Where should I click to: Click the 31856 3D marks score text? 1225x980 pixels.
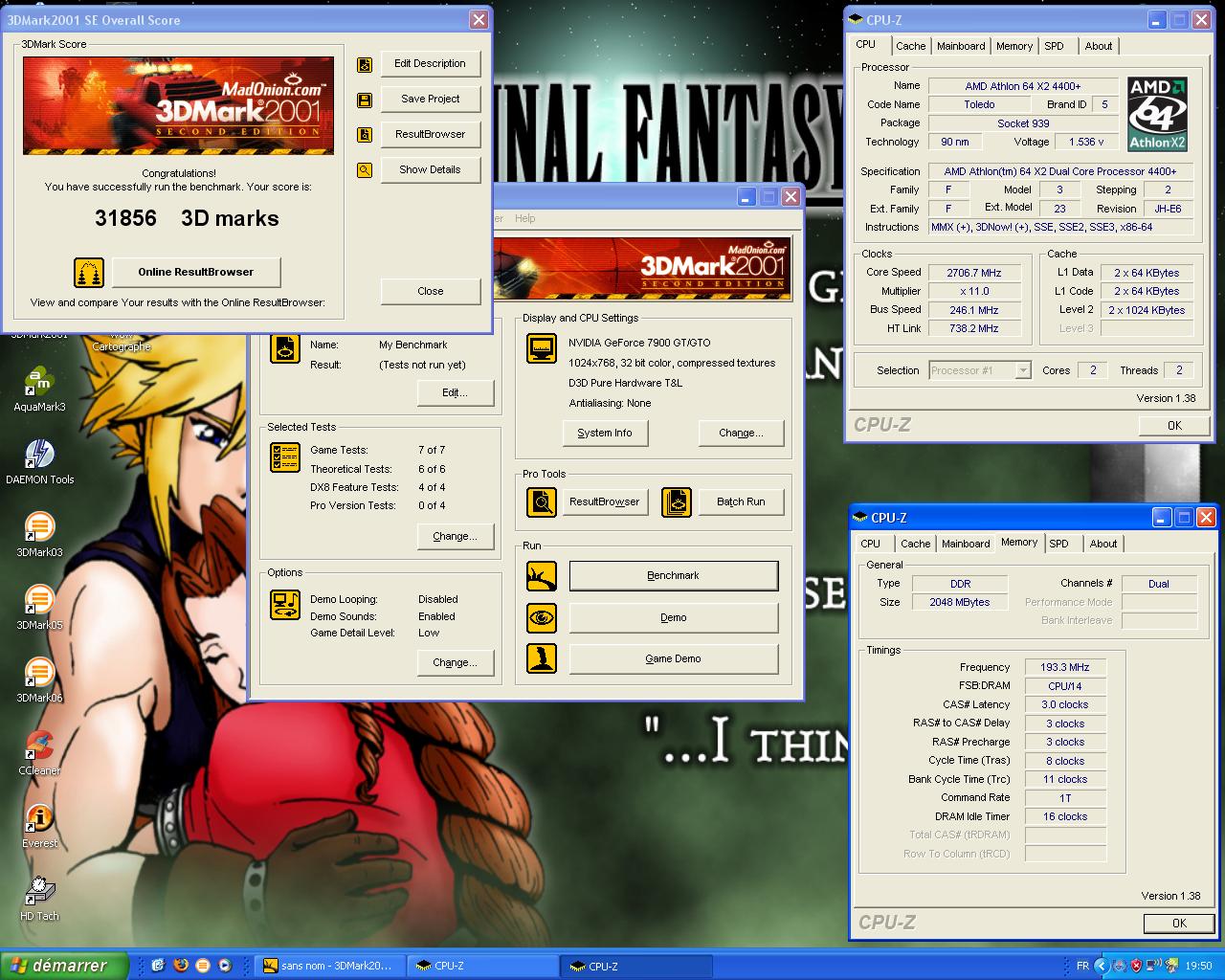[187, 218]
